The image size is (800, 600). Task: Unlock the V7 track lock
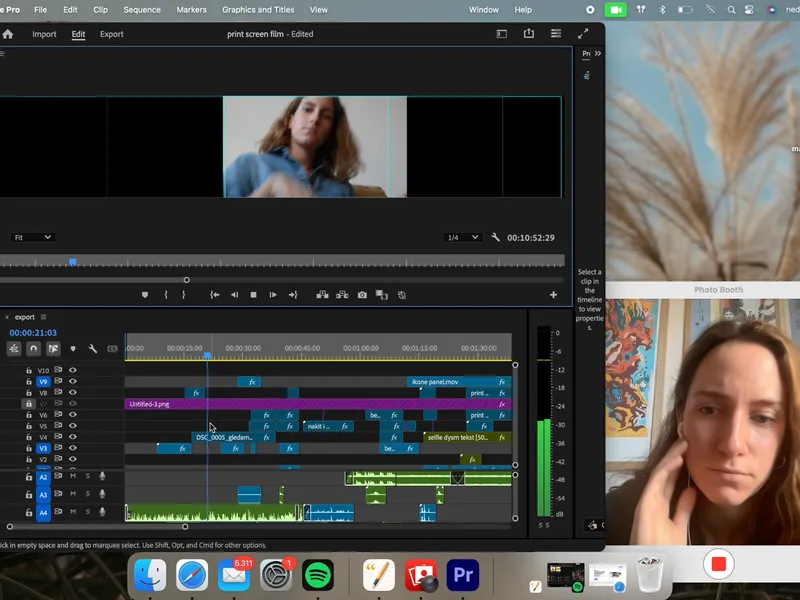[x=29, y=404]
